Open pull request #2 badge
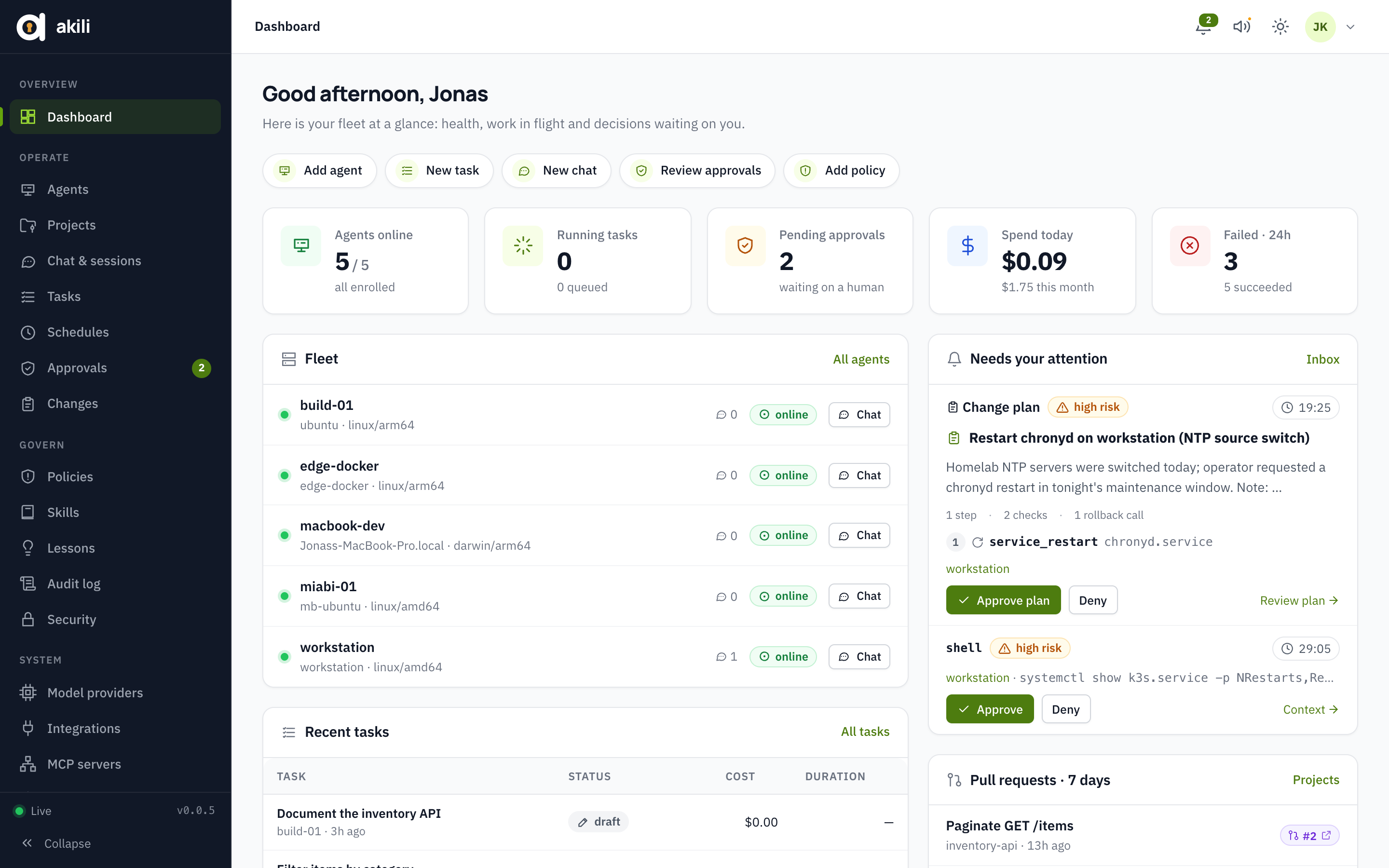This screenshot has width=1389, height=868. [1310, 836]
